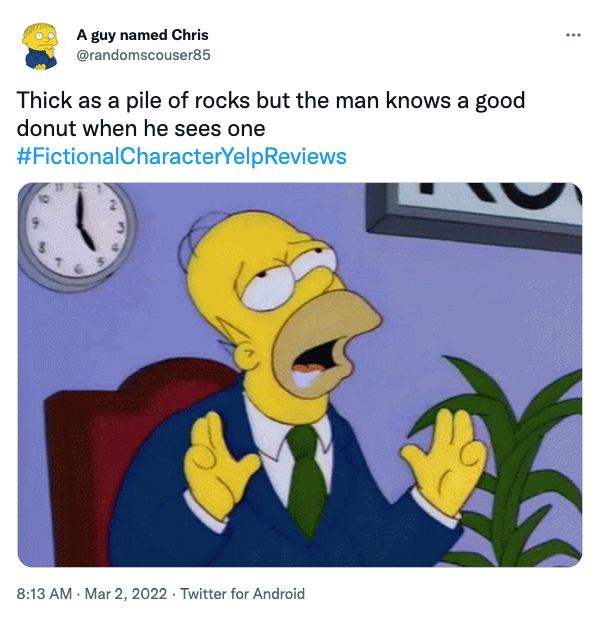The image size is (600, 618).
Task: Click the @randomscouser85 handle
Action: (144, 54)
